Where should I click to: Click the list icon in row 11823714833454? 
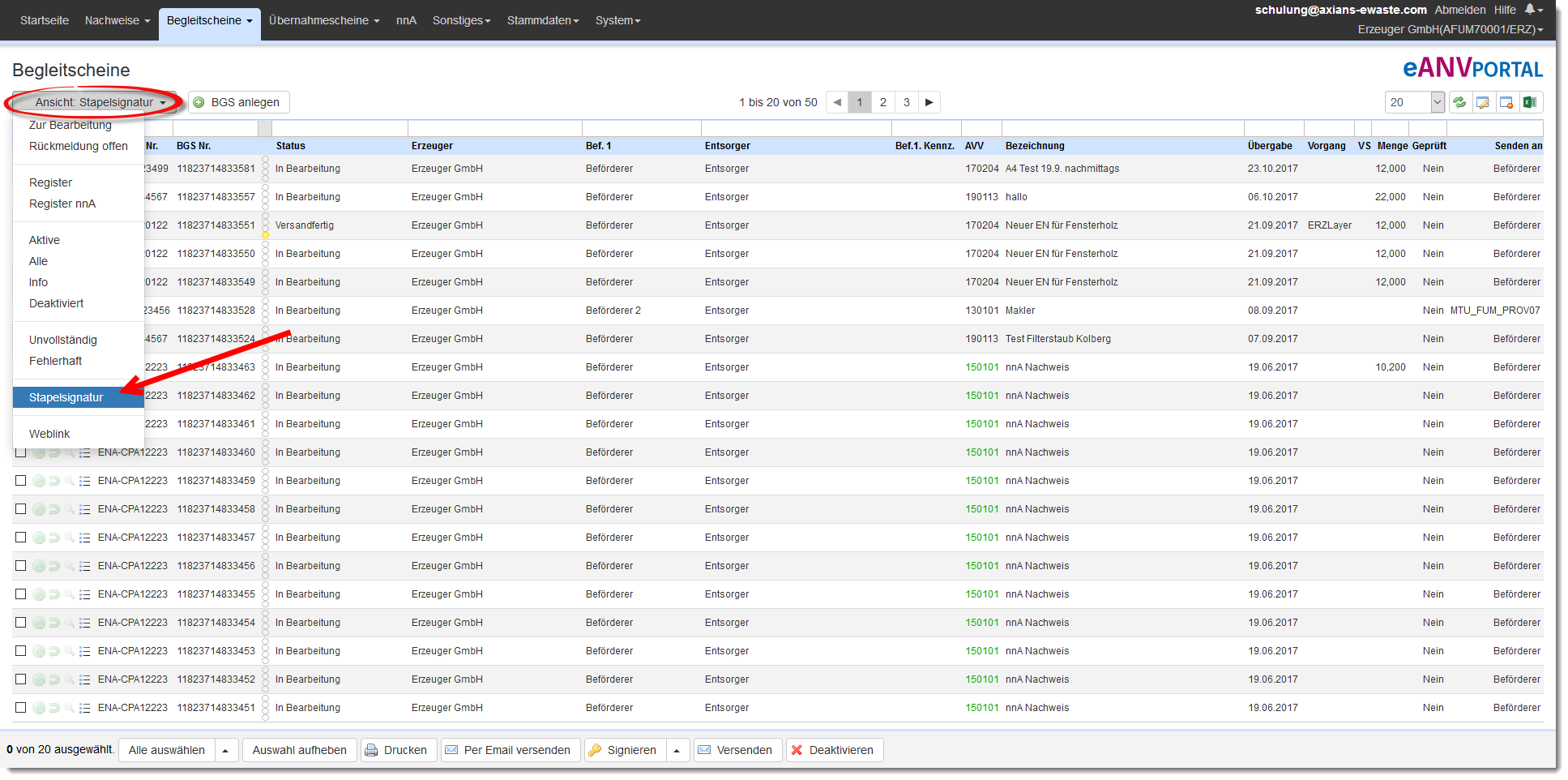click(84, 623)
